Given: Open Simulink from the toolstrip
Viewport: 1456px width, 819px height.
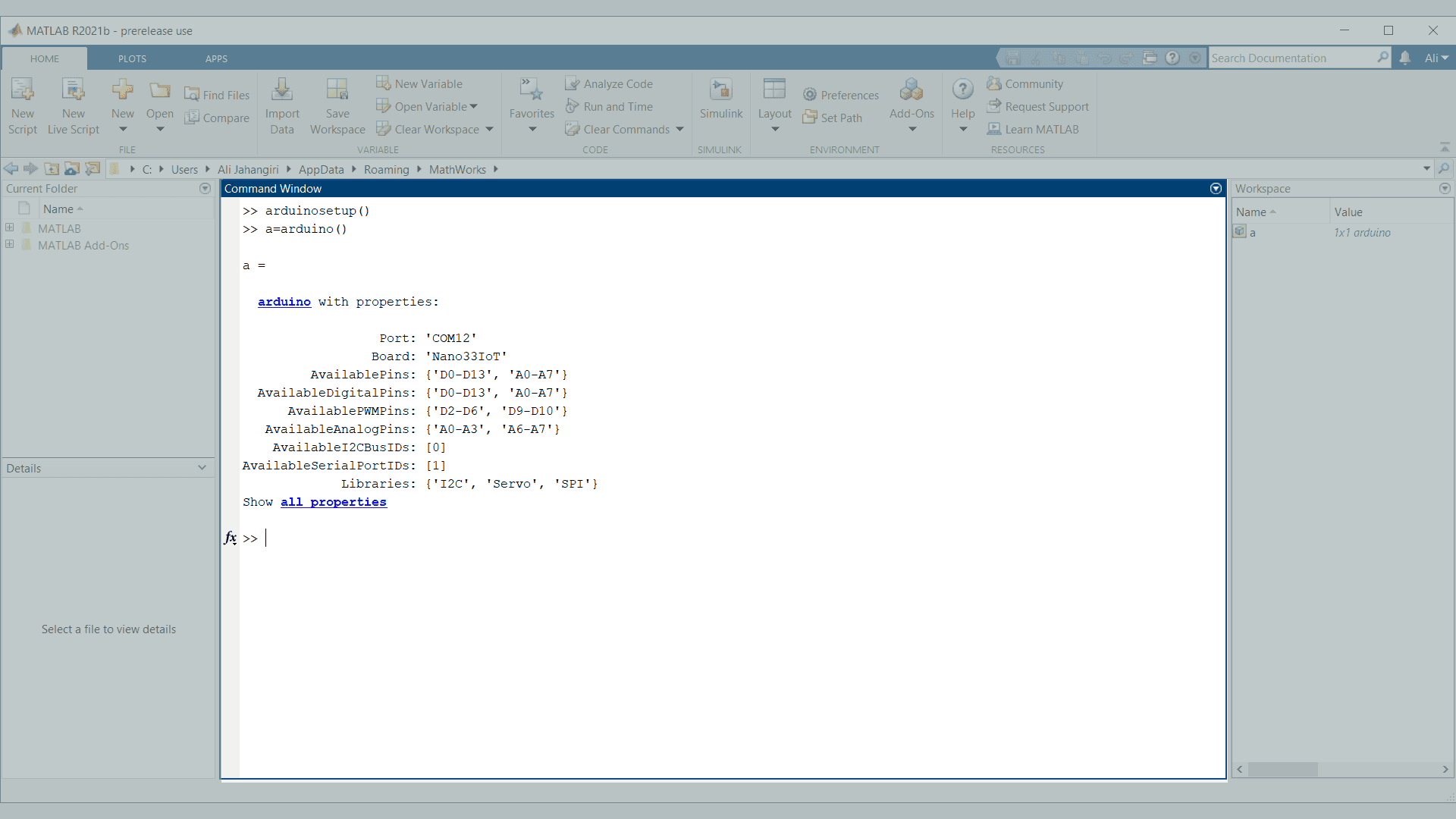Looking at the screenshot, I should click(720, 90).
